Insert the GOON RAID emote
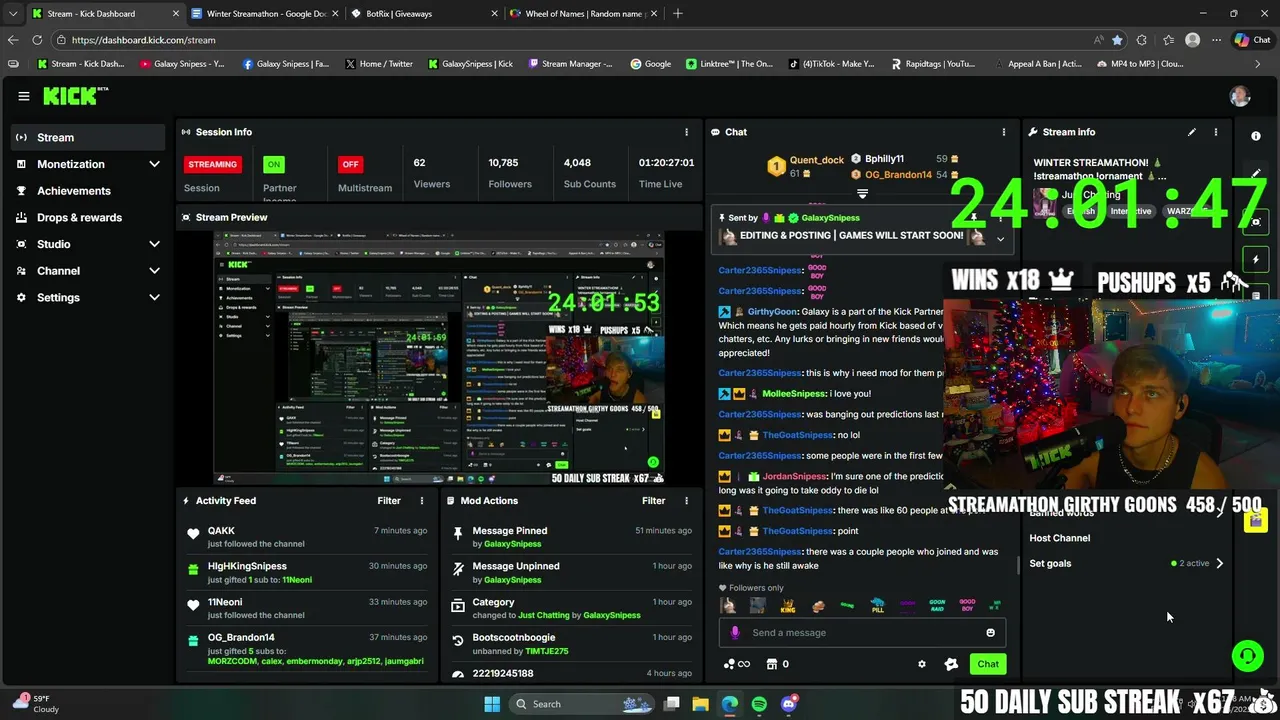This screenshot has width=1280, height=720. (937, 606)
